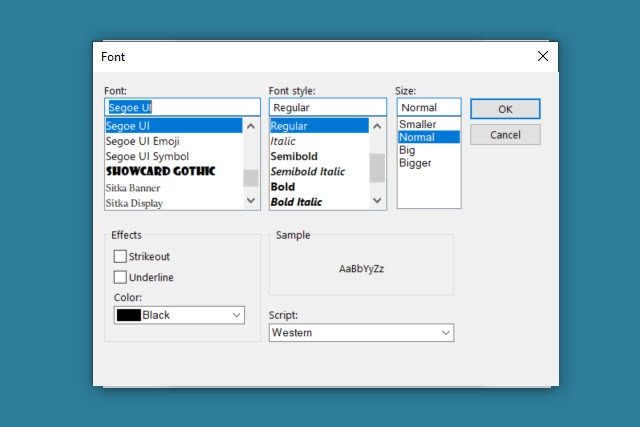Select Segoe UI Emoji font
This screenshot has width=640, height=427.
point(173,141)
